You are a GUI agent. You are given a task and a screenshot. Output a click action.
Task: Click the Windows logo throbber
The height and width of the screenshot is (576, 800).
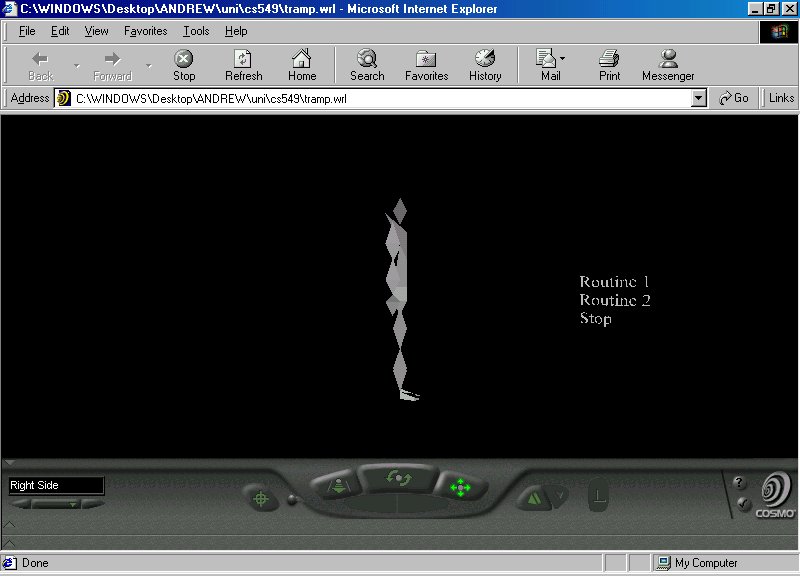pyautogui.click(x=779, y=32)
